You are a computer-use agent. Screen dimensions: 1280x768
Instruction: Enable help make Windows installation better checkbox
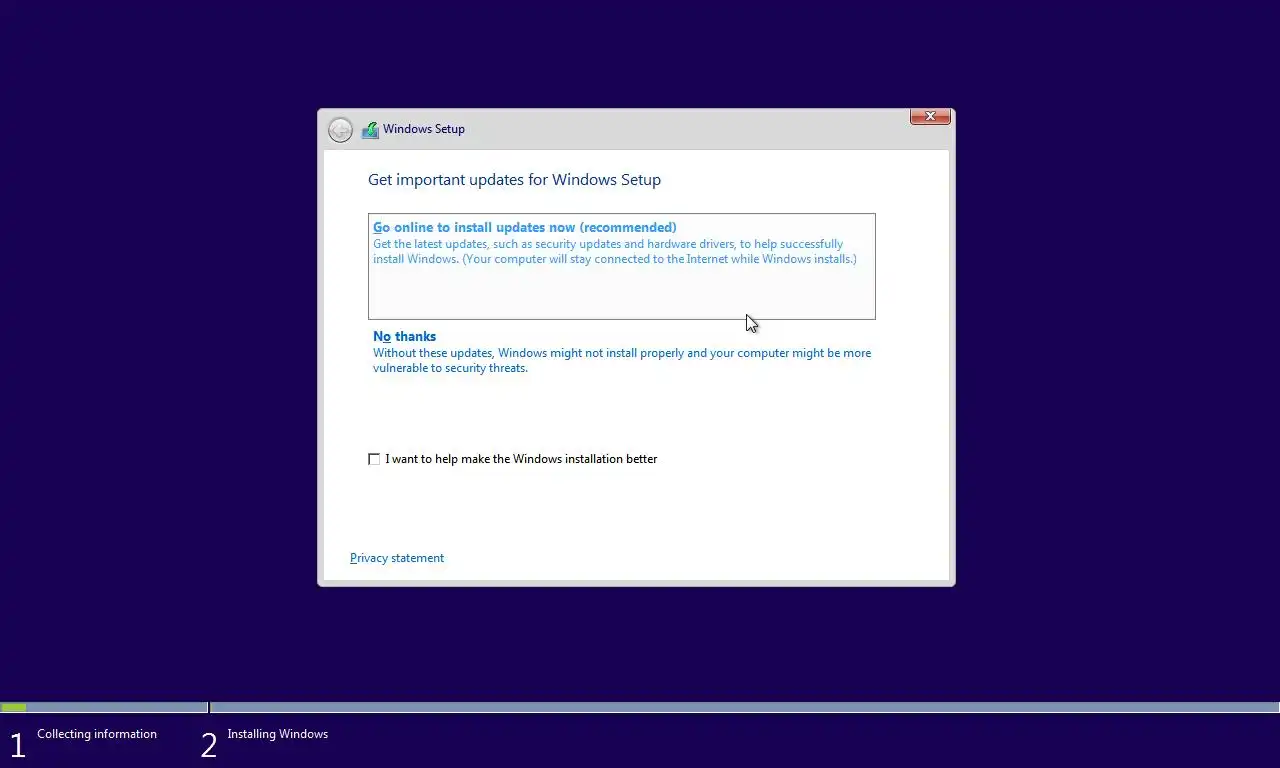pos(374,459)
